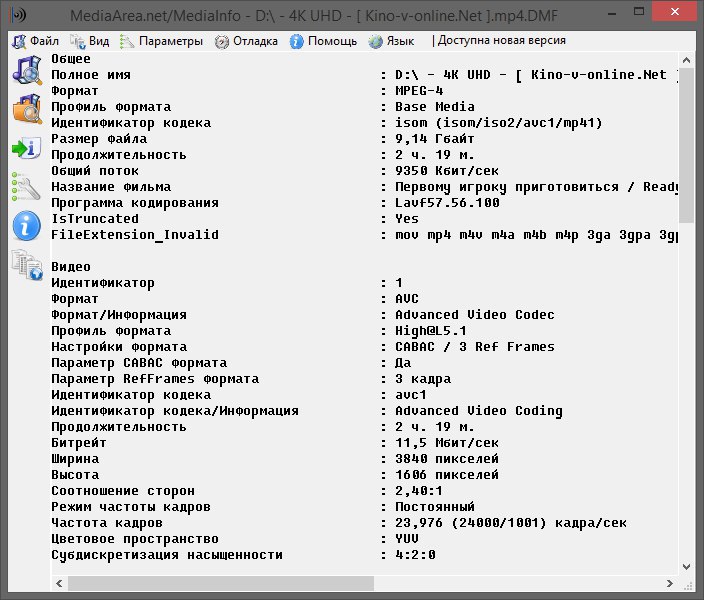Click the Субдискретизация насыщенности label
Screen dimensions: 704x600
click(x=167, y=555)
